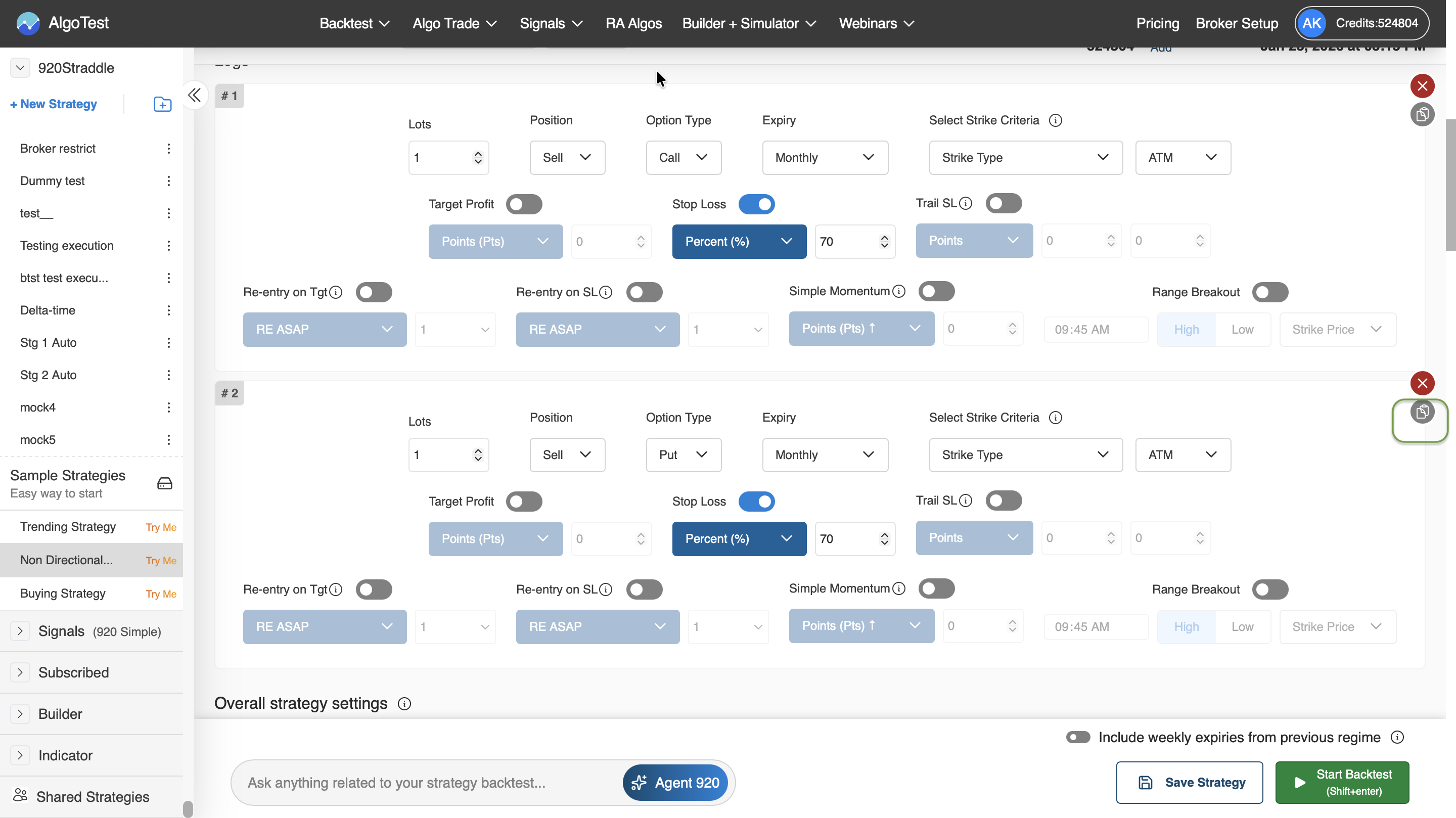
Task: Expand the Signals section in sidebar
Action: (20, 631)
